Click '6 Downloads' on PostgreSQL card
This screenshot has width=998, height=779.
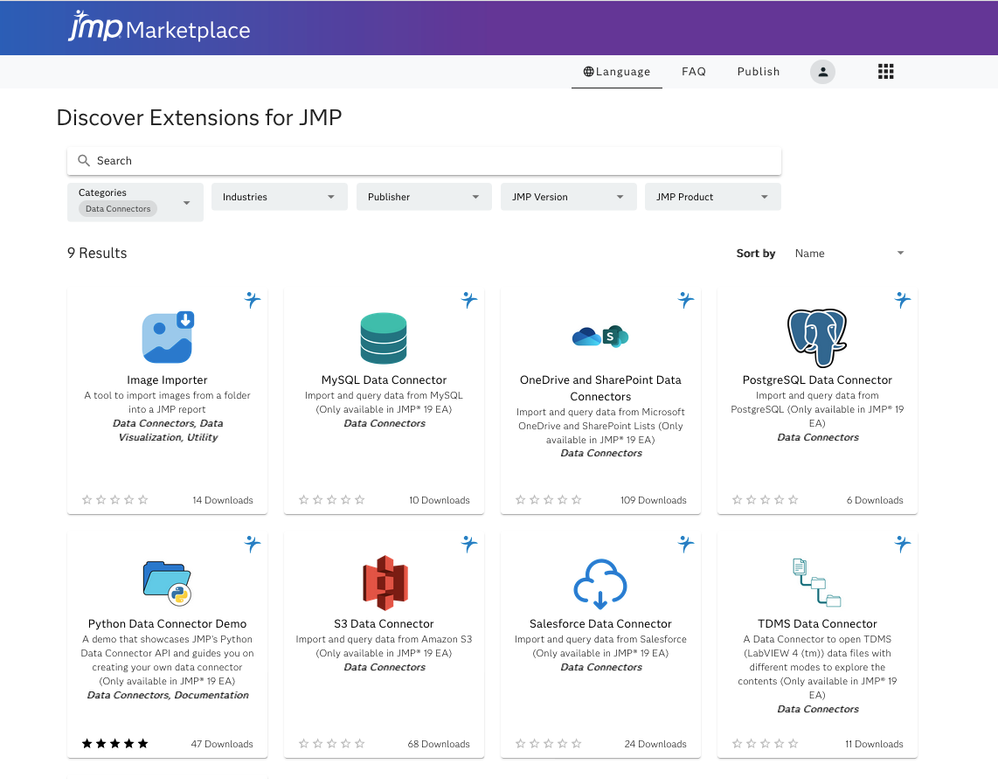pyautogui.click(x=875, y=500)
